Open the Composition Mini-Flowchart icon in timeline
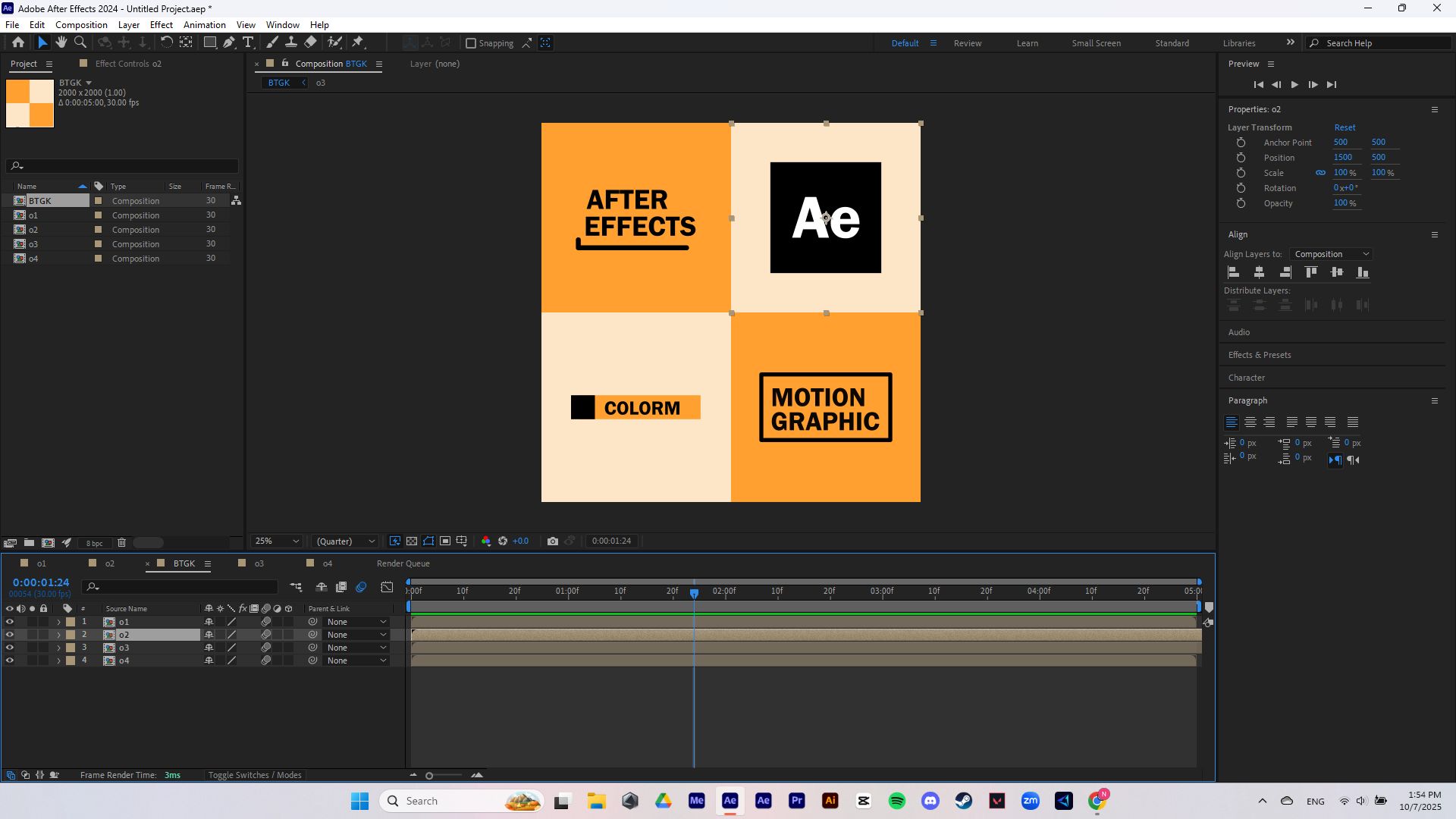 pyautogui.click(x=296, y=587)
